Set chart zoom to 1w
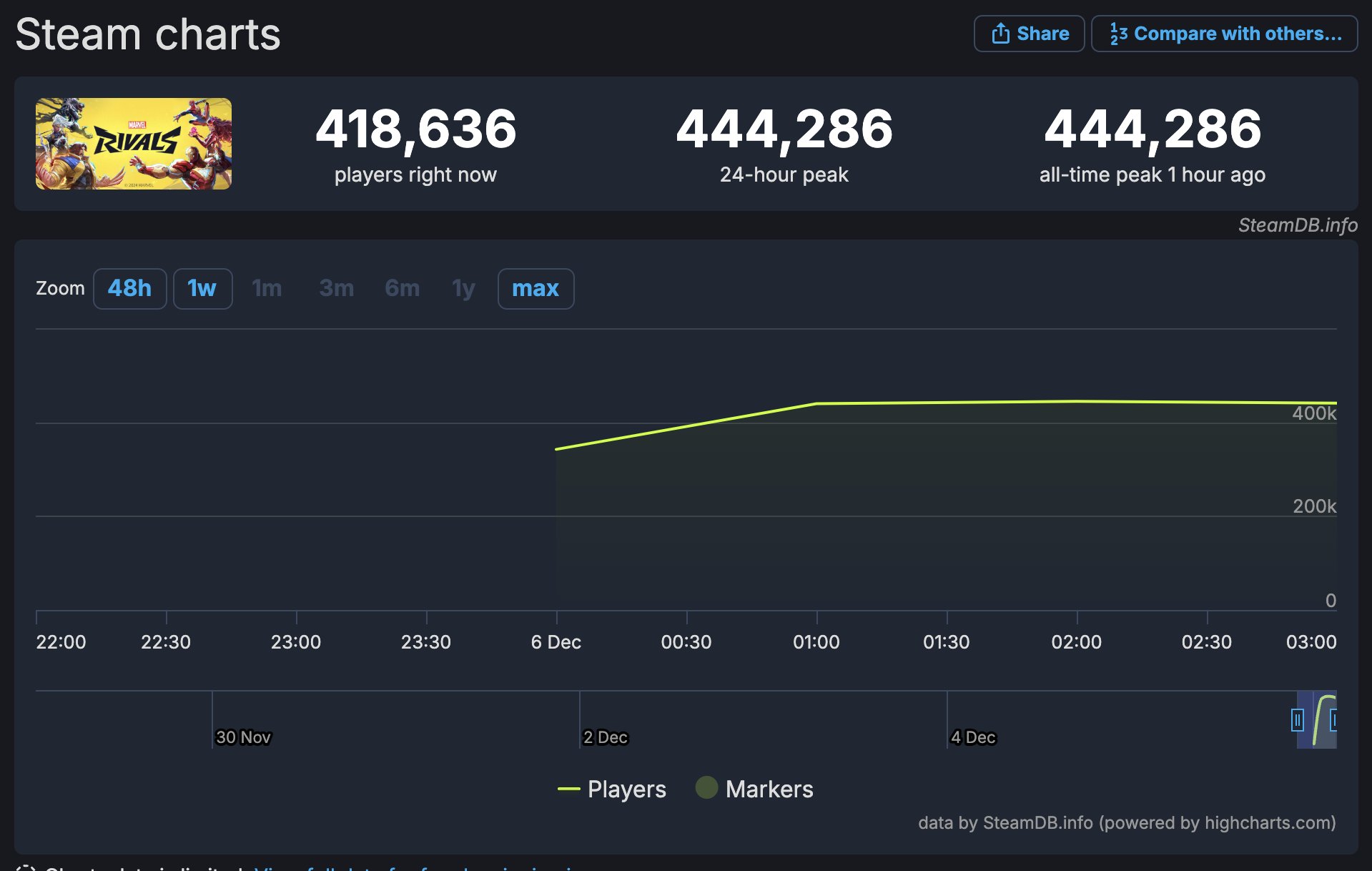1372x871 pixels. pos(202,288)
